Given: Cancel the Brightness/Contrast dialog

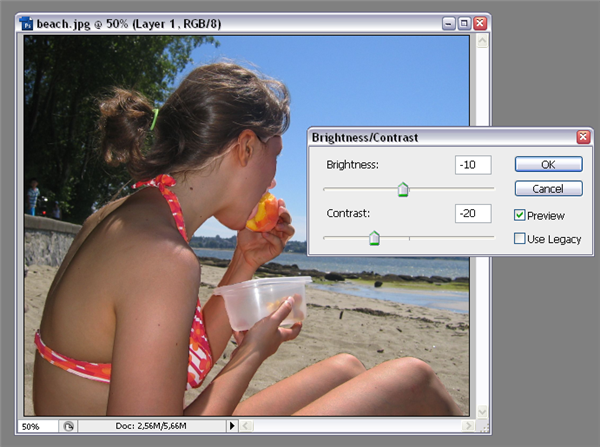Looking at the screenshot, I should (548, 188).
